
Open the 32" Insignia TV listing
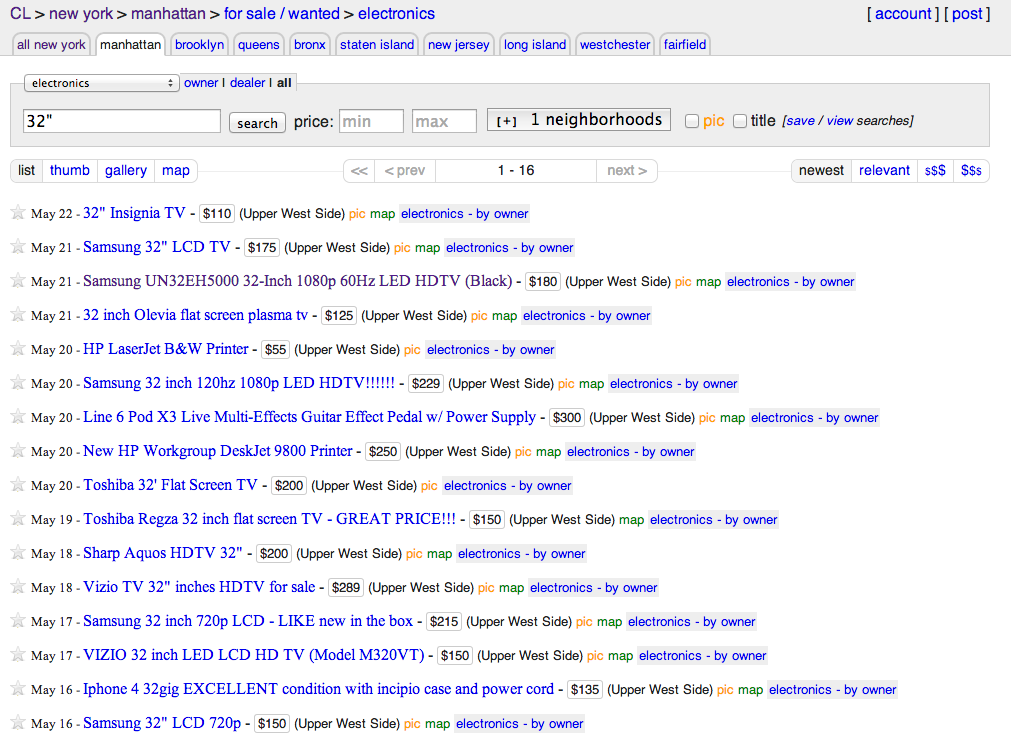coord(134,213)
